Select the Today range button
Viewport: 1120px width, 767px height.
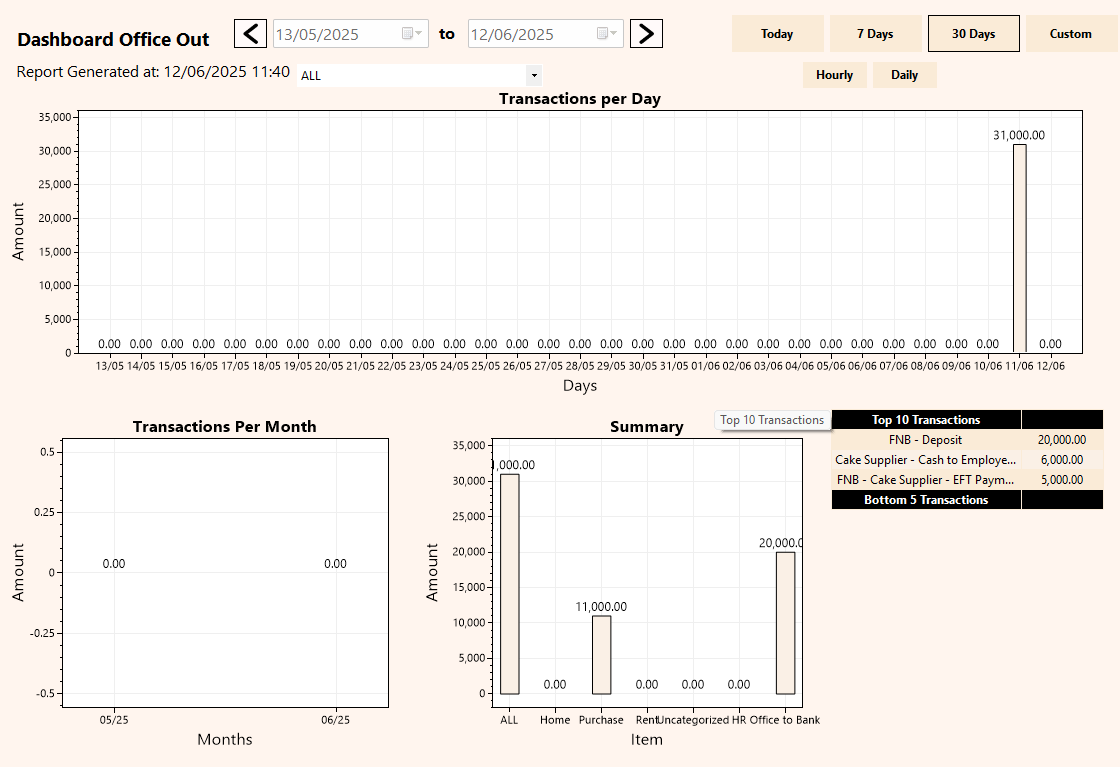pos(777,34)
